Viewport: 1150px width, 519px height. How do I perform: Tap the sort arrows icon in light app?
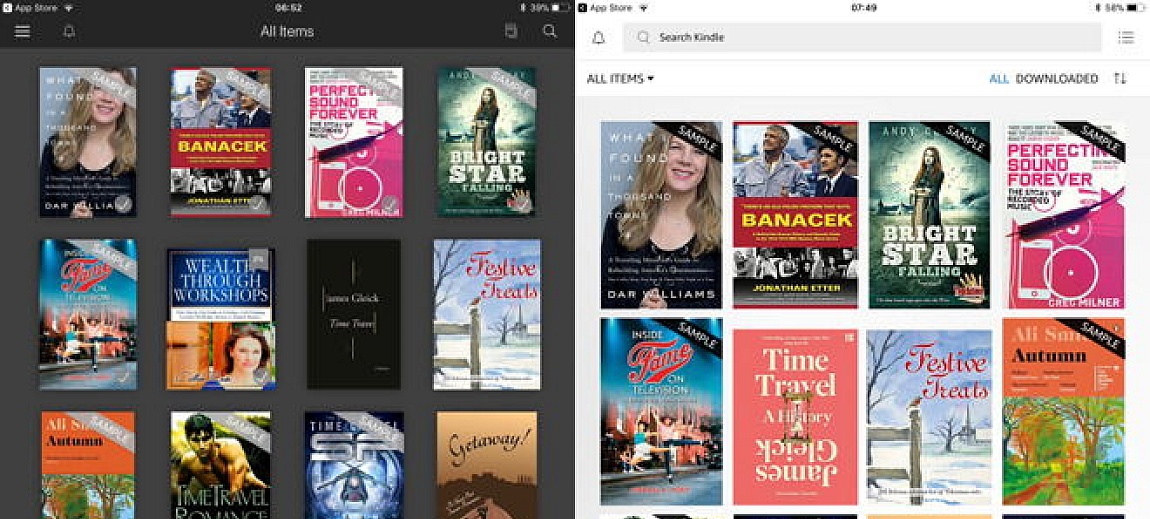pos(1119,78)
